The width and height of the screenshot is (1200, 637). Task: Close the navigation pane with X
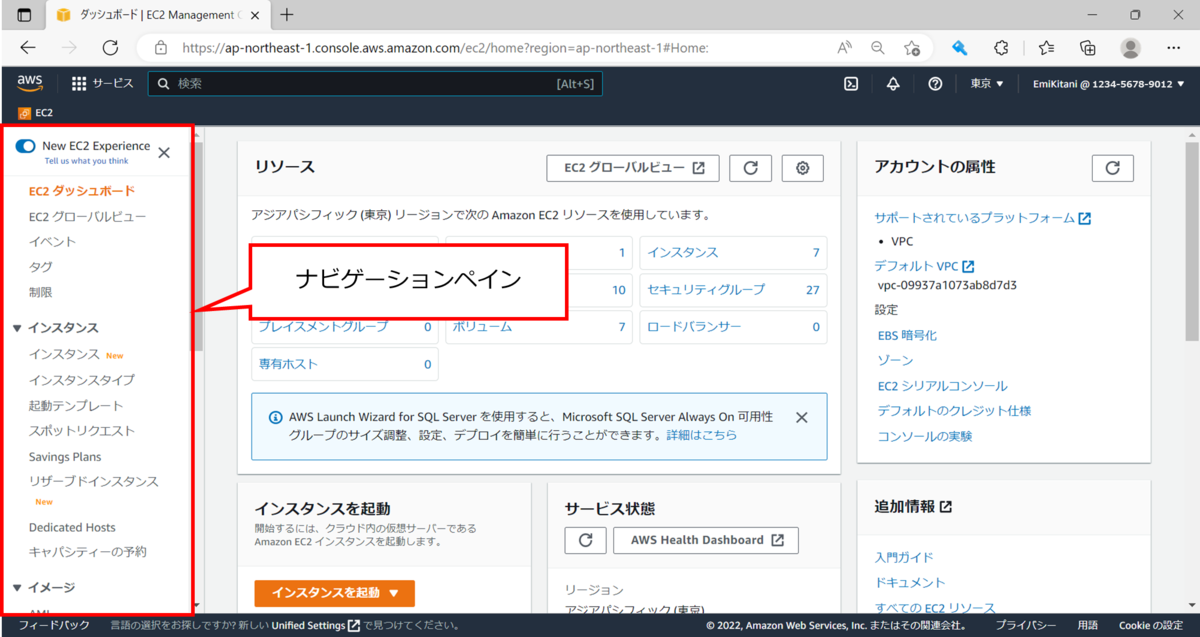[164, 153]
